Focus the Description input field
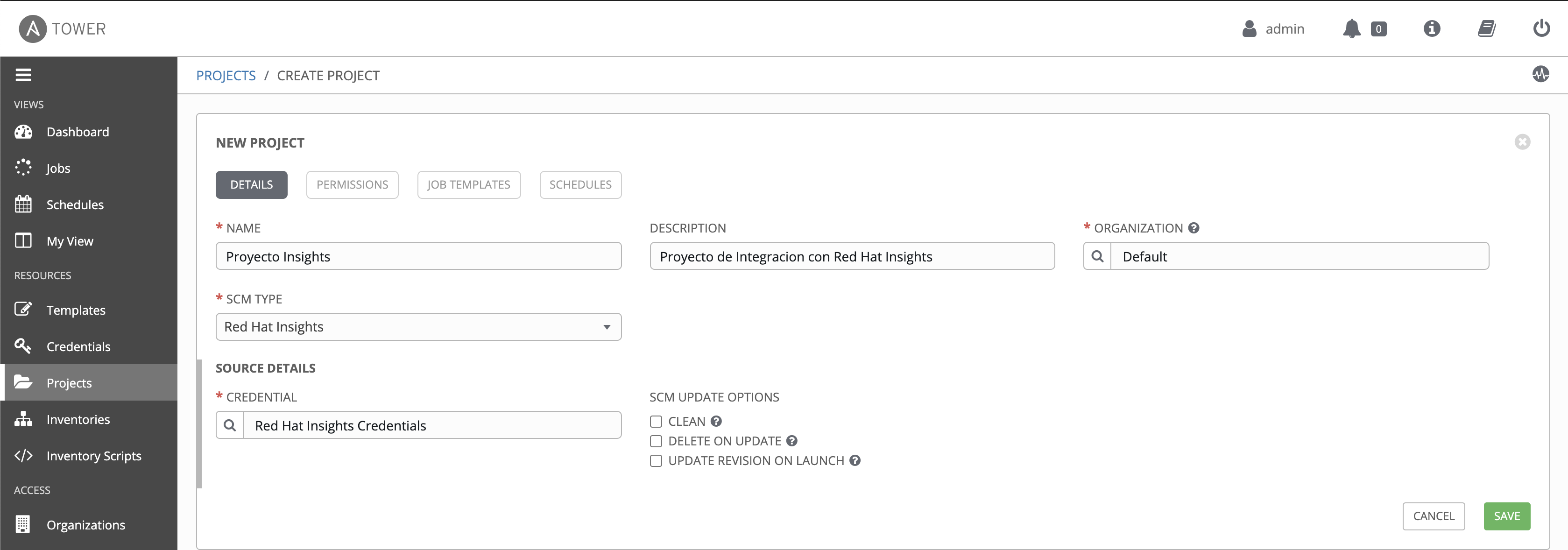 click(x=852, y=256)
